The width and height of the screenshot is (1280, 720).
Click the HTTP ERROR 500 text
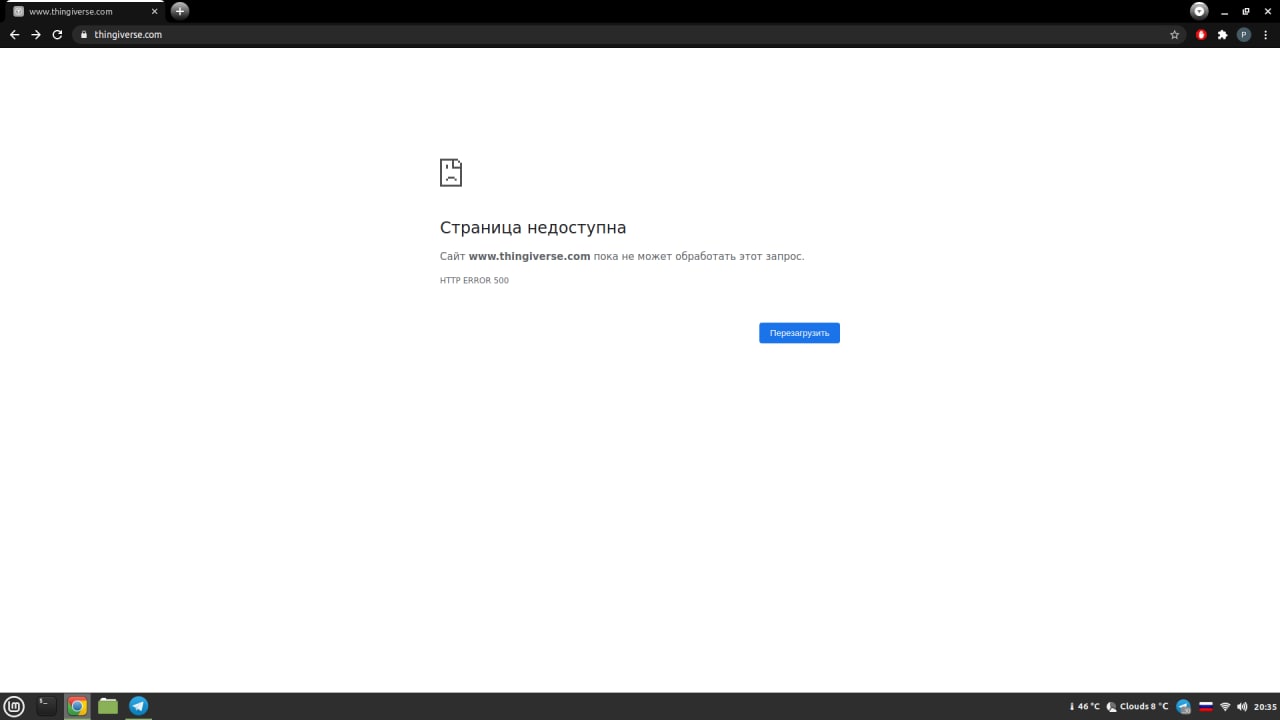474,280
